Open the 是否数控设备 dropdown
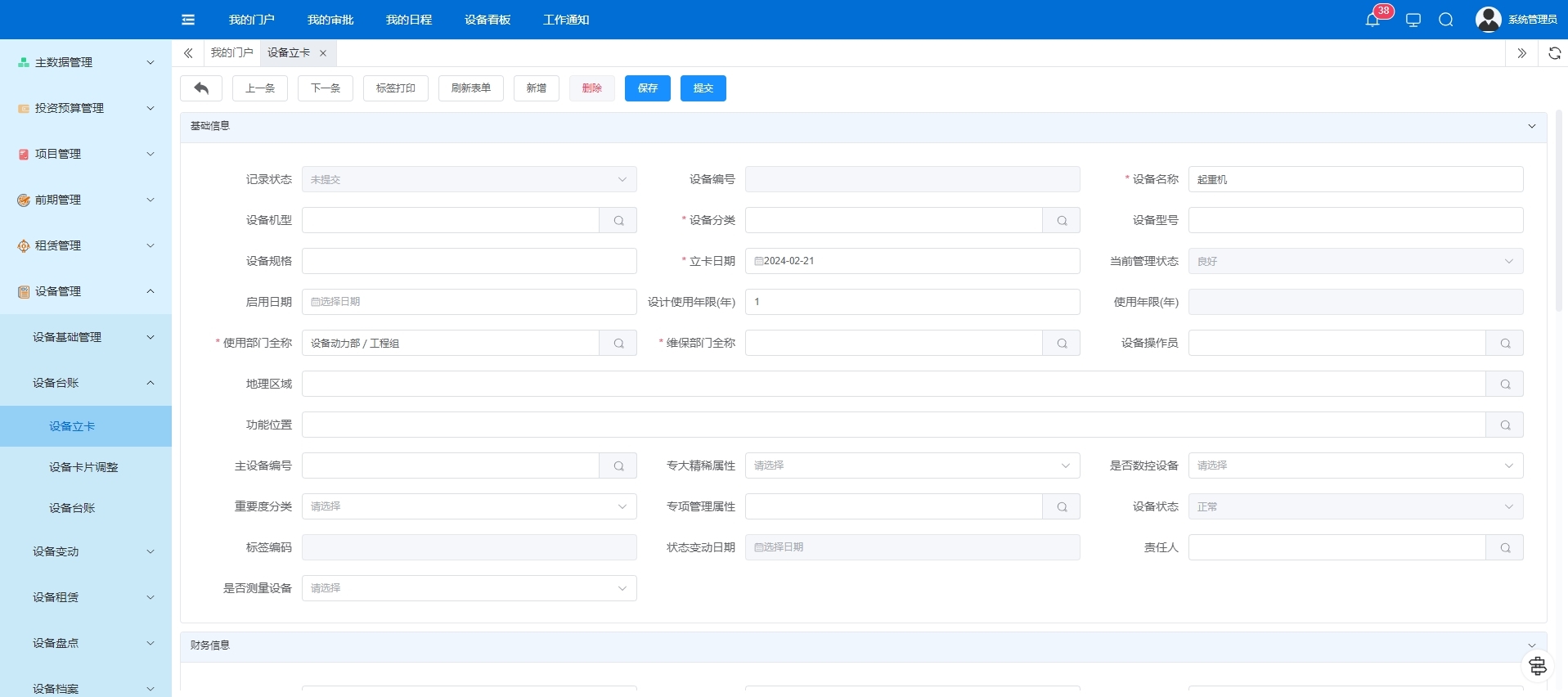1568x697 pixels. [1356, 465]
